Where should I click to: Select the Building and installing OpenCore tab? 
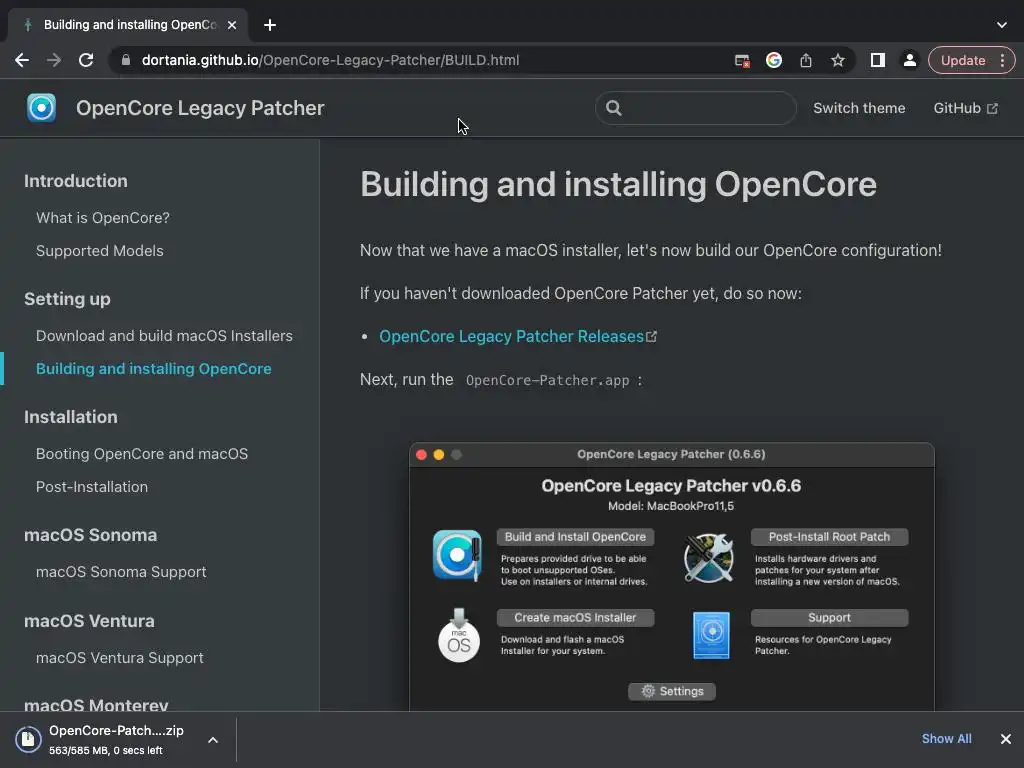(129, 25)
